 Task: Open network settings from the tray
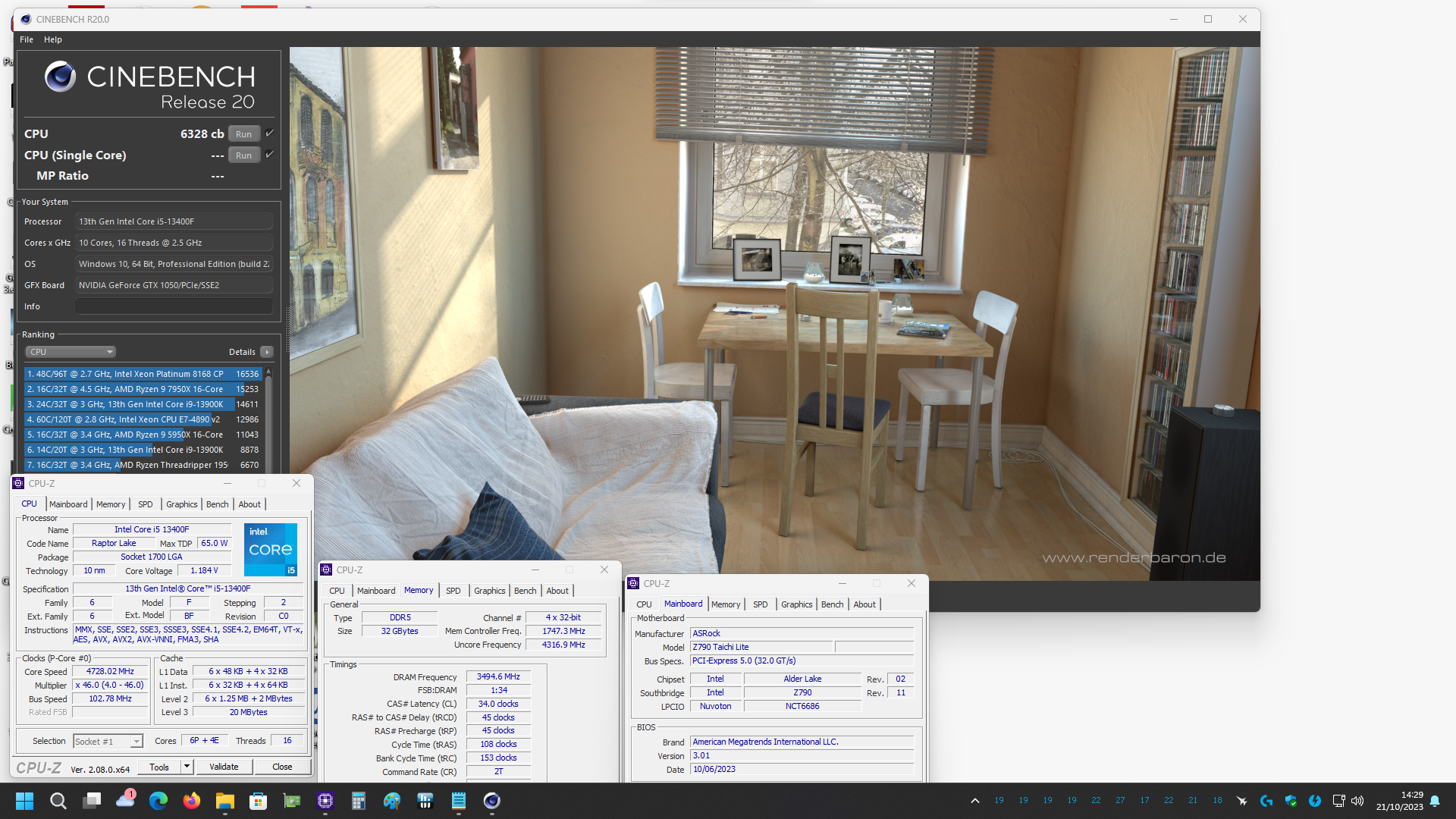pyautogui.click(x=1338, y=801)
